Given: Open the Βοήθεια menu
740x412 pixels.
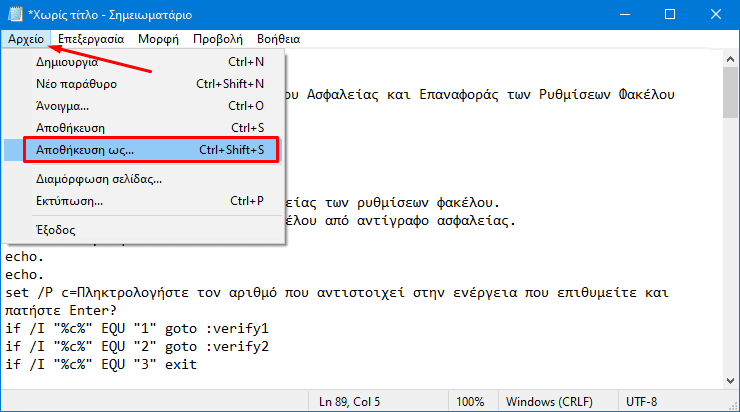Looking at the screenshot, I should pos(278,39).
